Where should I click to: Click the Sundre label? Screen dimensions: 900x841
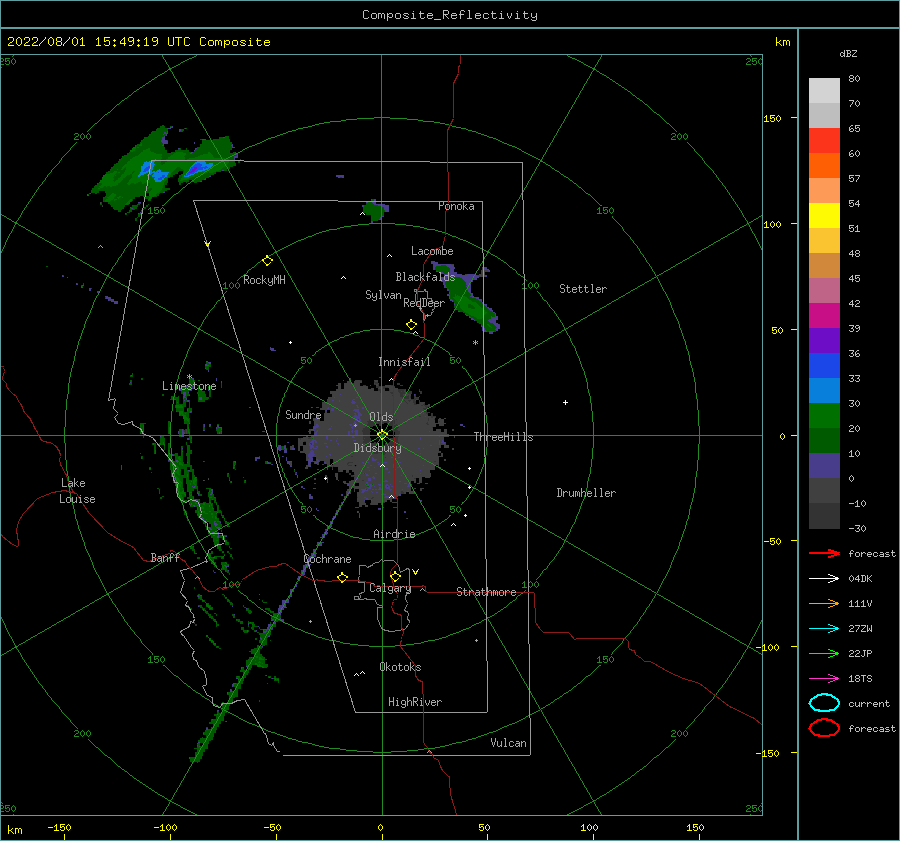[303, 415]
